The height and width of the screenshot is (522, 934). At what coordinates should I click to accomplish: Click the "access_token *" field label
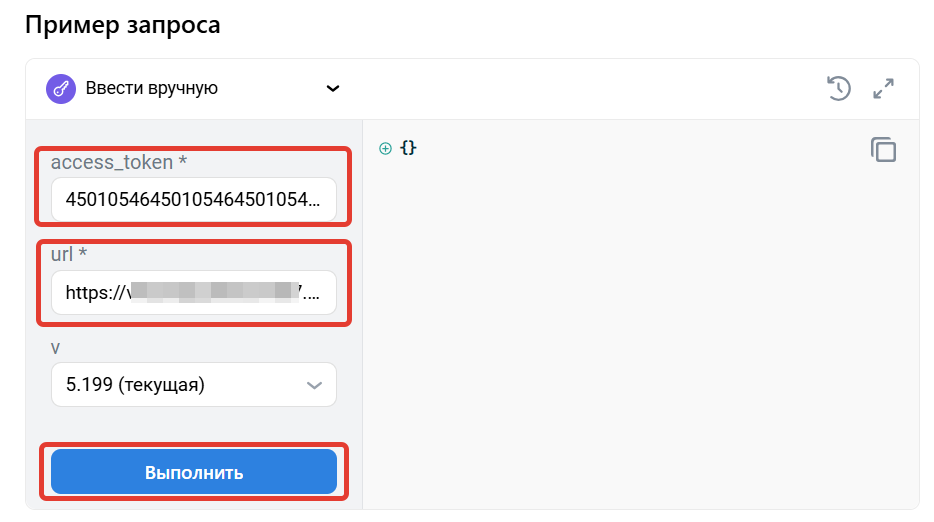(x=119, y=161)
